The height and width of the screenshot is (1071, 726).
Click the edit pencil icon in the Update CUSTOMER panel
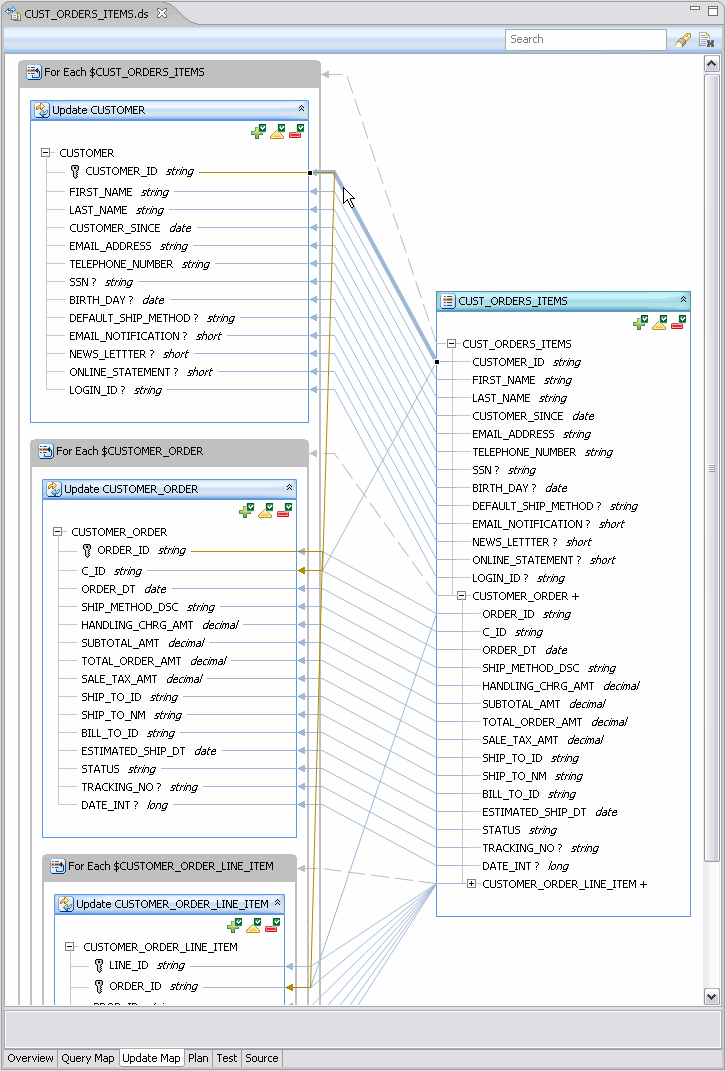[277, 132]
